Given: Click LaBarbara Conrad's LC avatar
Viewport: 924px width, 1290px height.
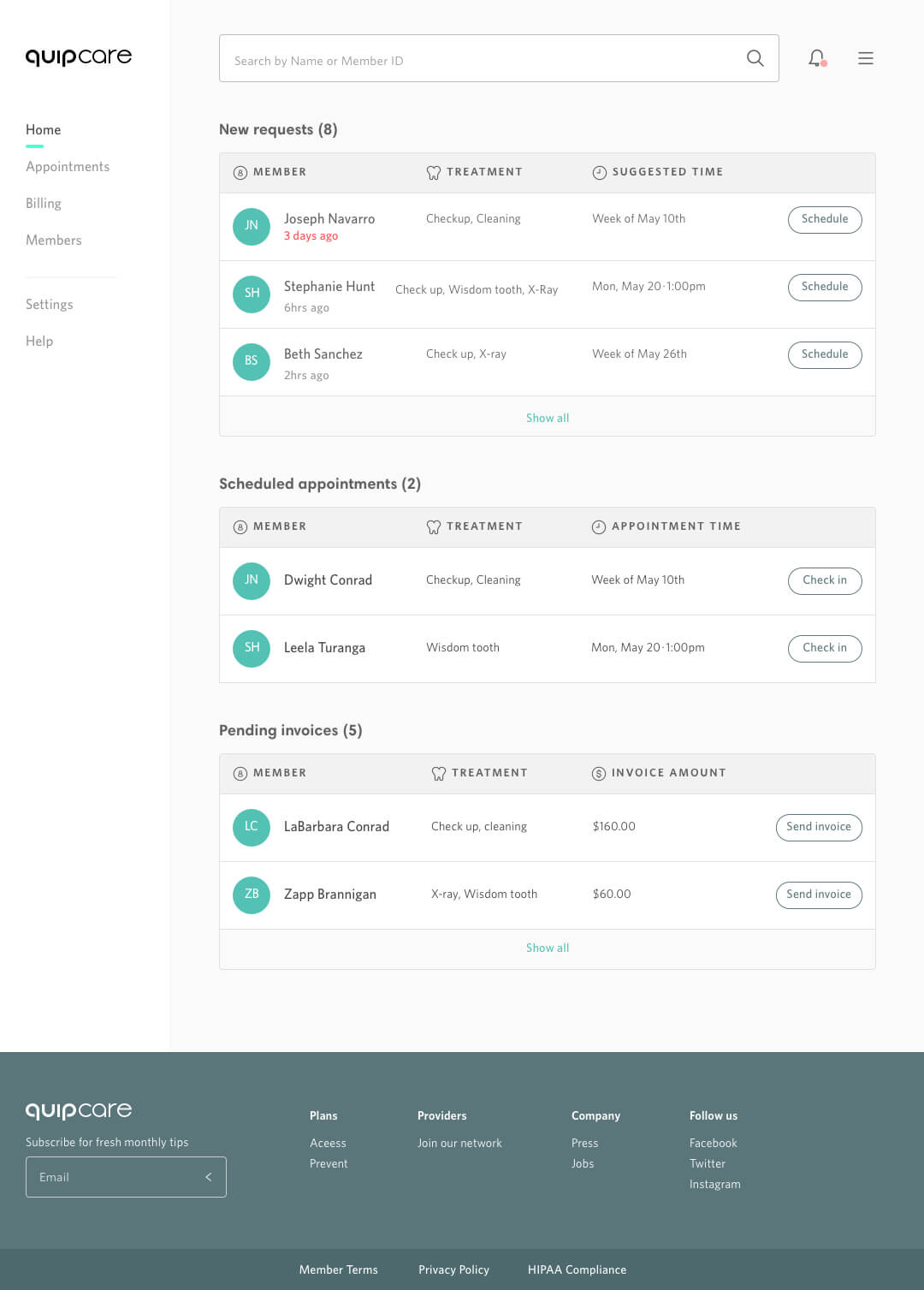Looking at the screenshot, I should 252,827.
